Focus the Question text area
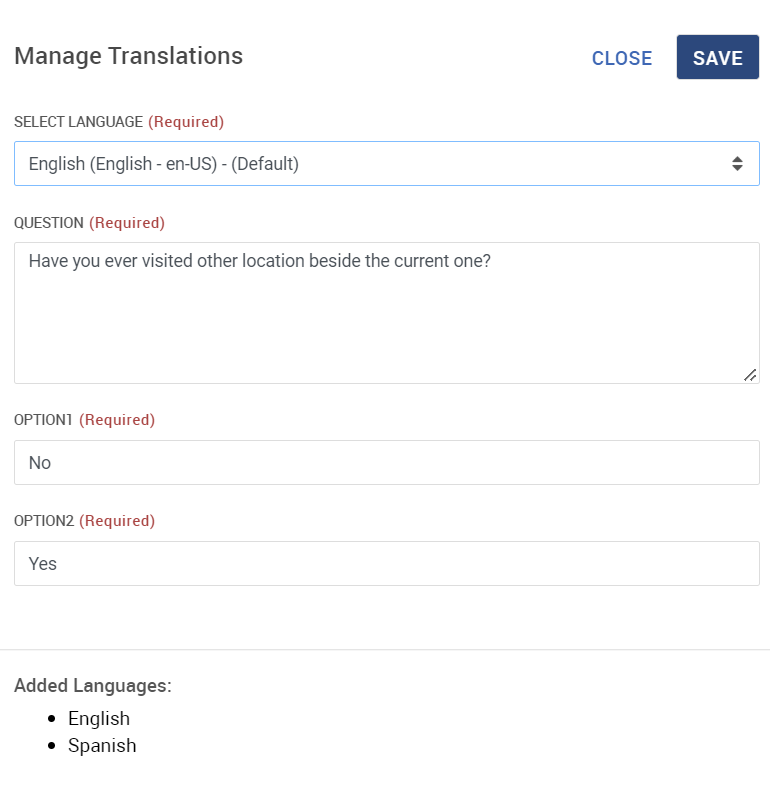The height and width of the screenshot is (788, 770). click(387, 313)
